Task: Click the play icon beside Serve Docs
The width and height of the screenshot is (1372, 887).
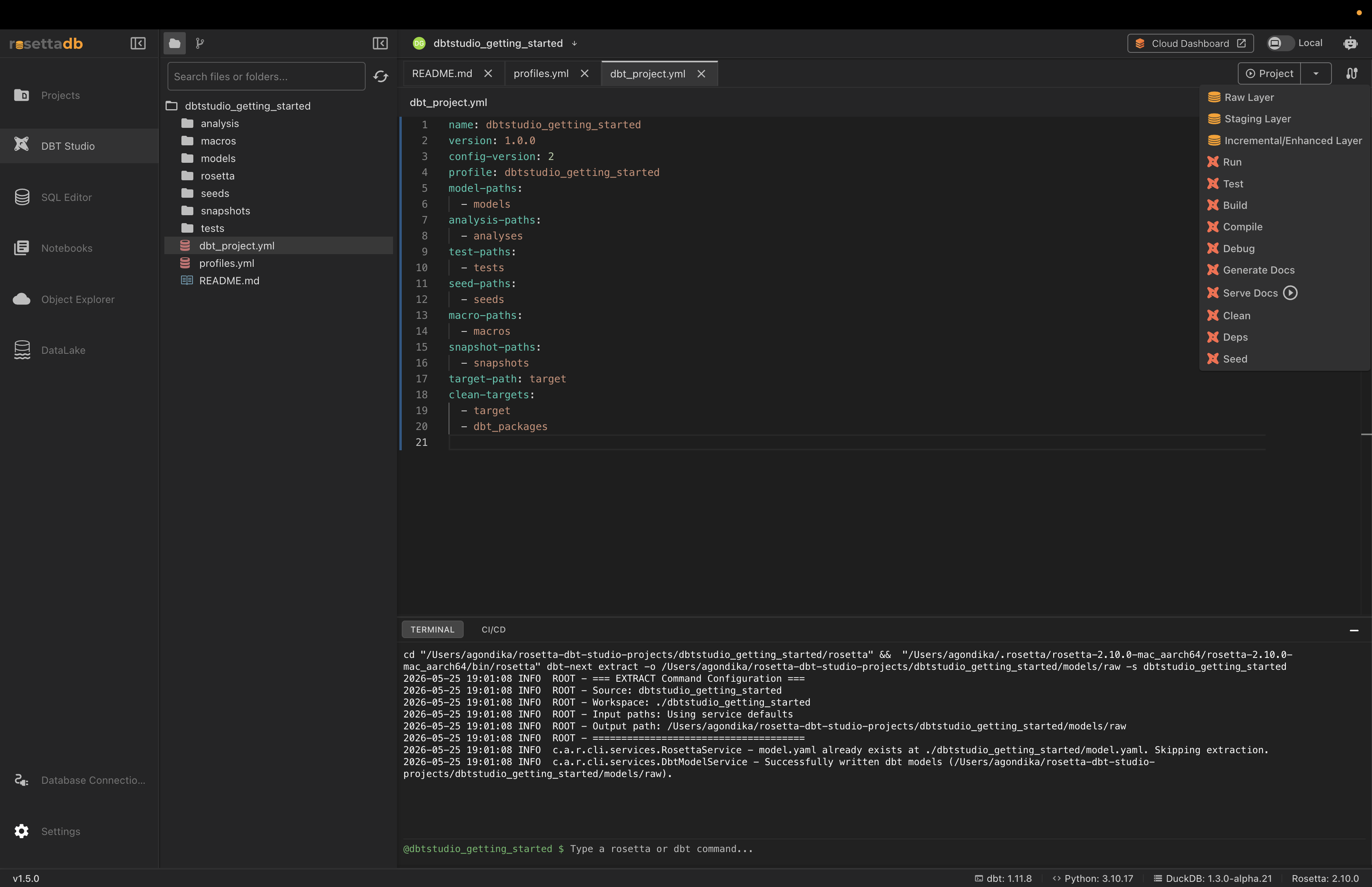Action: [1290, 293]
